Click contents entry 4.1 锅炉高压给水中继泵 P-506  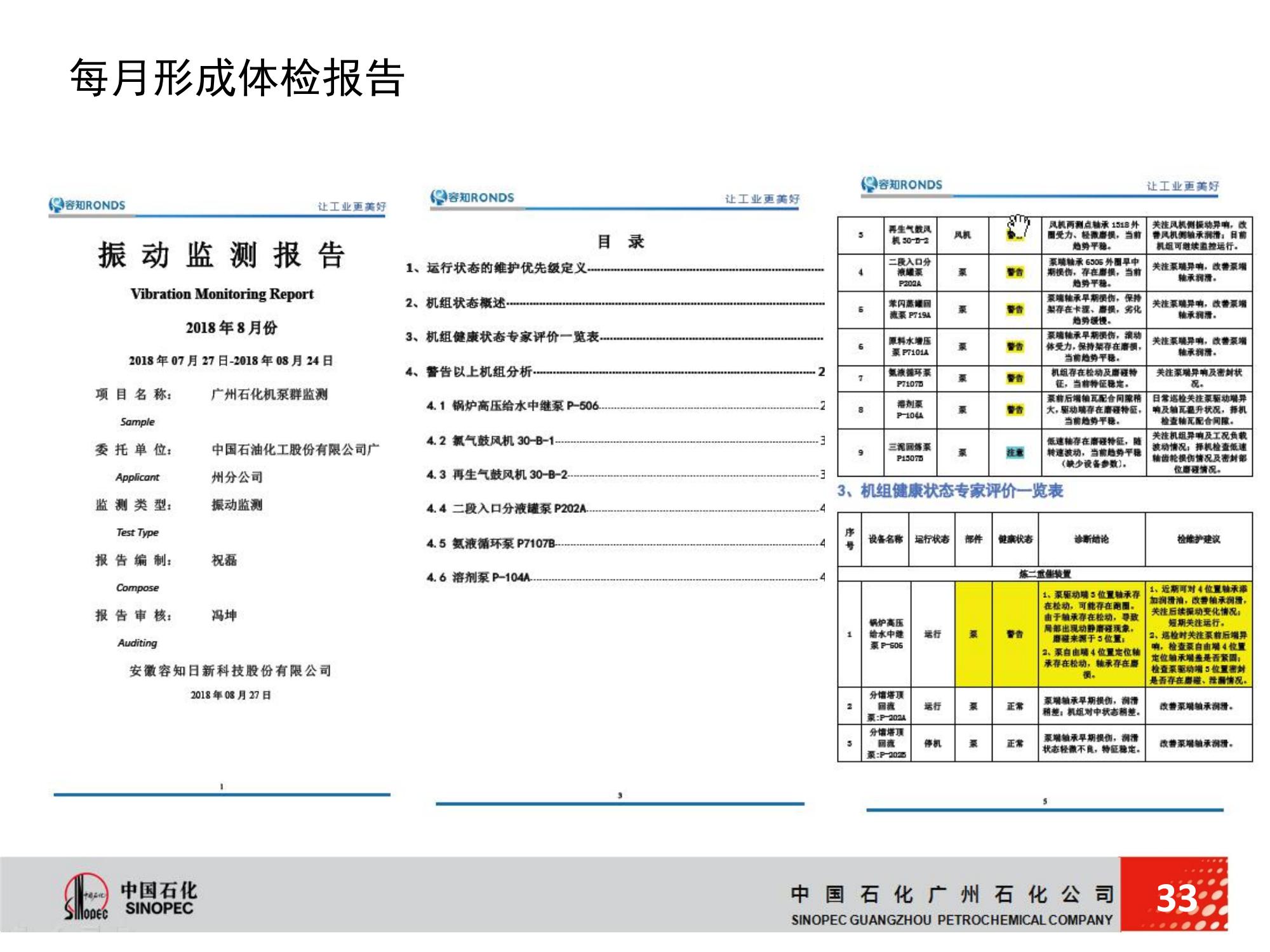tap(513, 406)
